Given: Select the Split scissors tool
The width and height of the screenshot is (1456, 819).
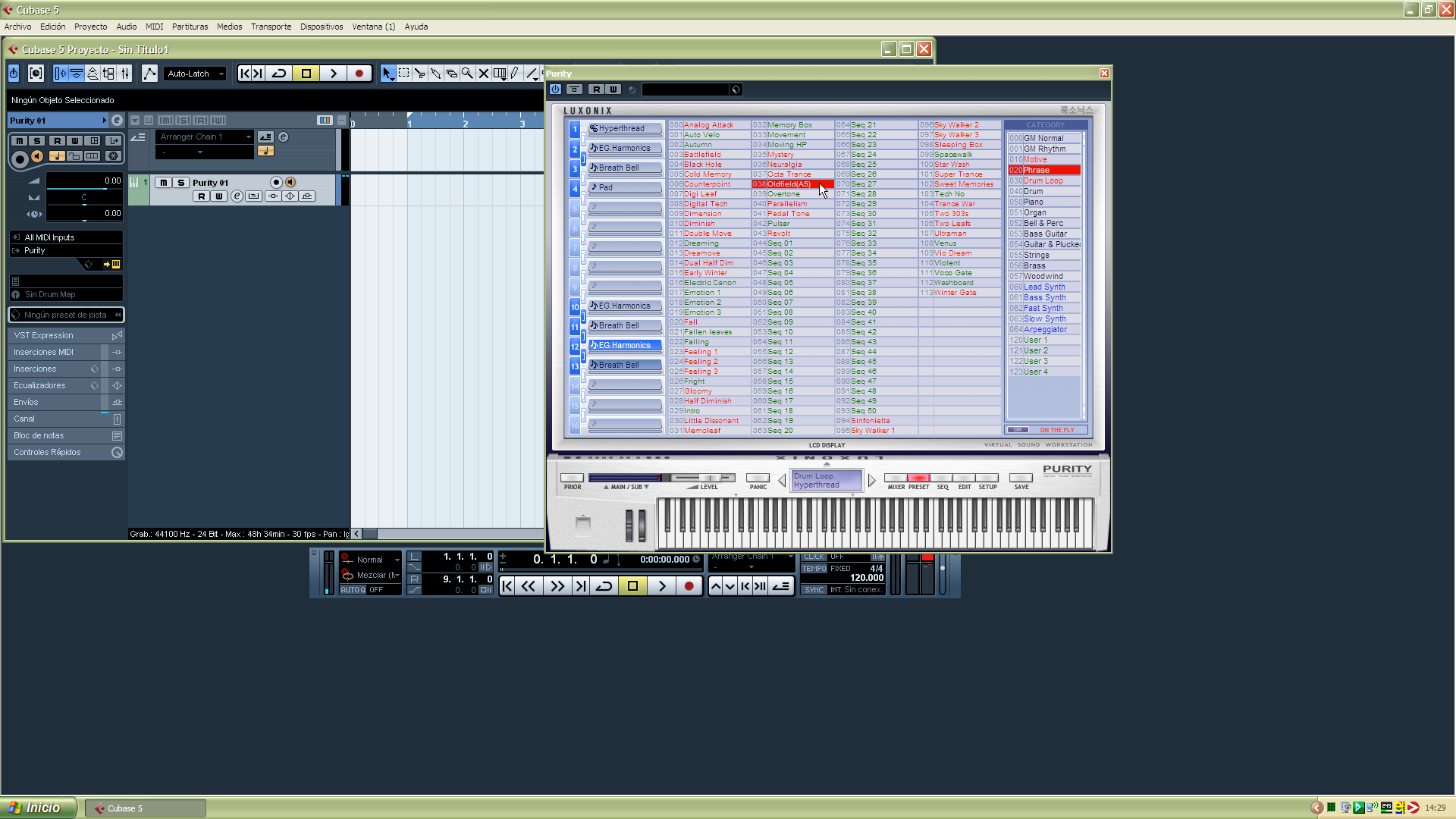Looking at the screenshot, I should tap(419, 74).
